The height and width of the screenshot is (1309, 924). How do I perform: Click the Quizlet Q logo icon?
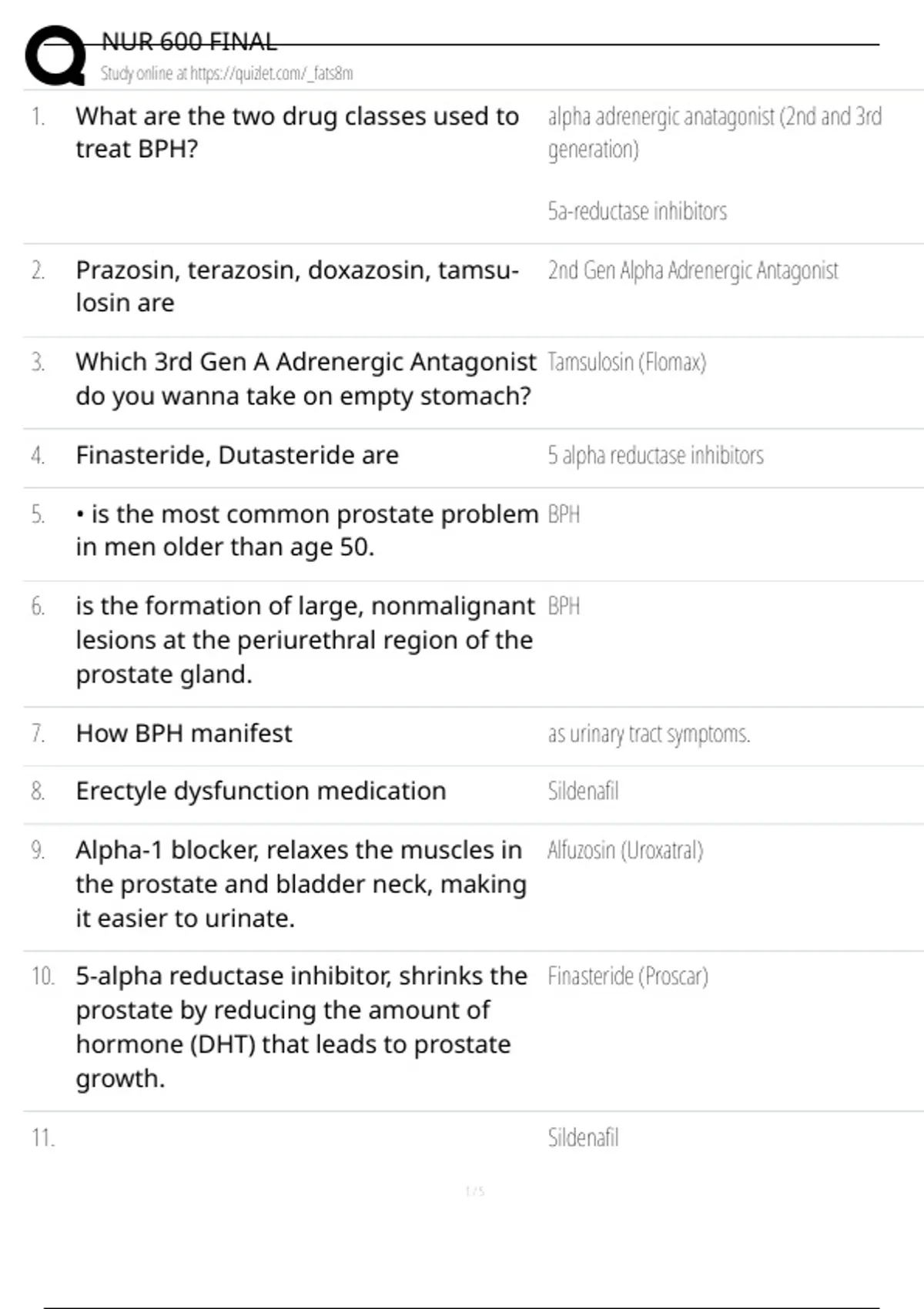pyautogui.click(x=55, y=55)
